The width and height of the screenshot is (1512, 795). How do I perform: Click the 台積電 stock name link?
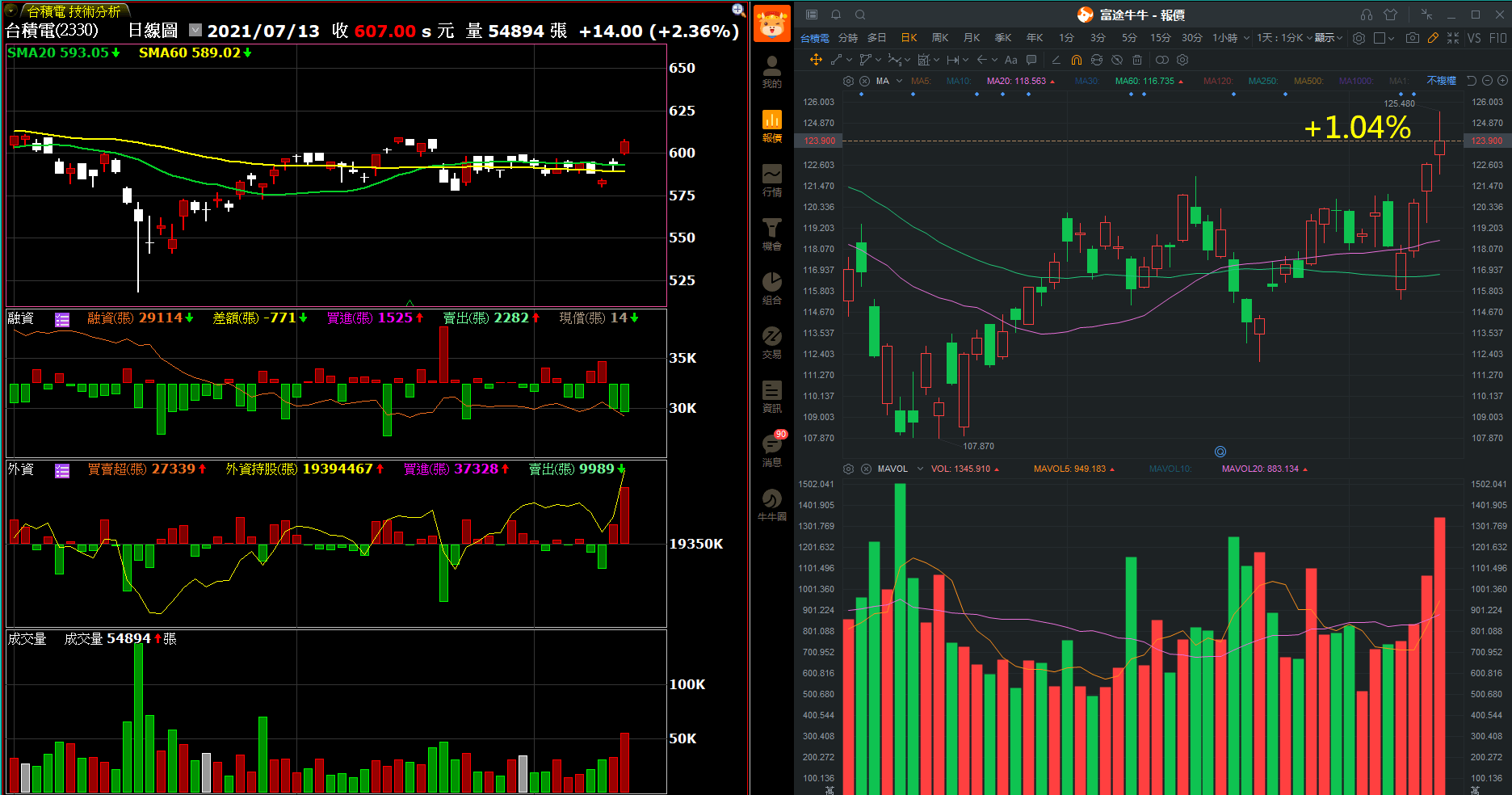(815, 38)
